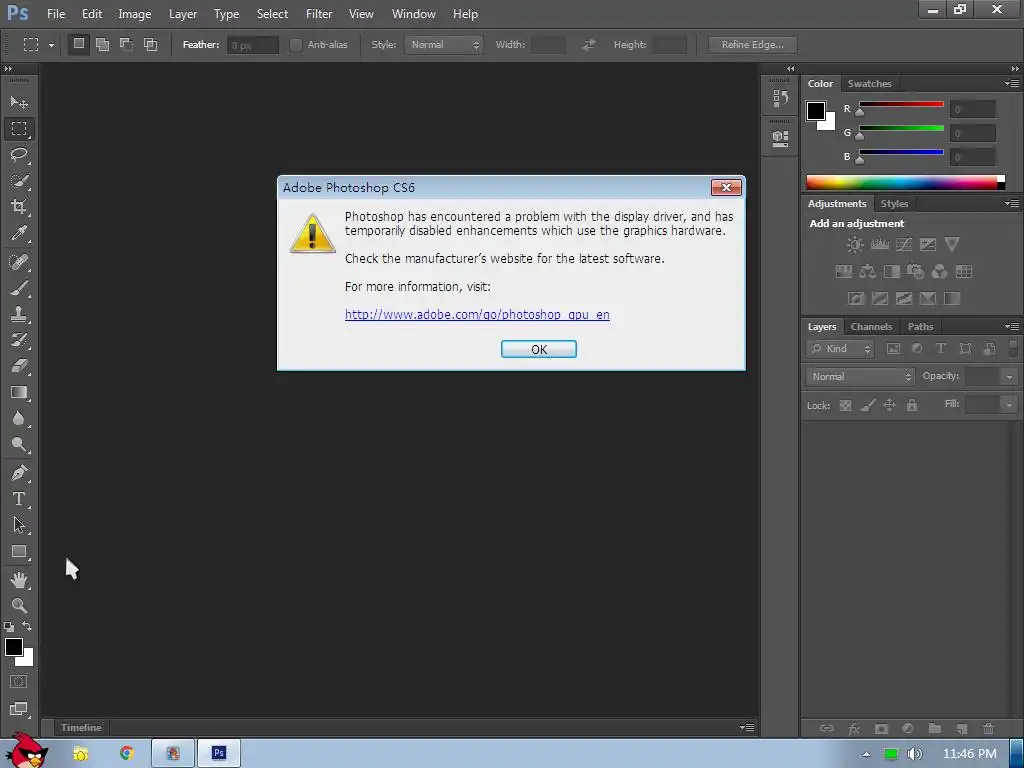
Task: Open the Opacity dropdown arrow
Action: click(1010, 377)
